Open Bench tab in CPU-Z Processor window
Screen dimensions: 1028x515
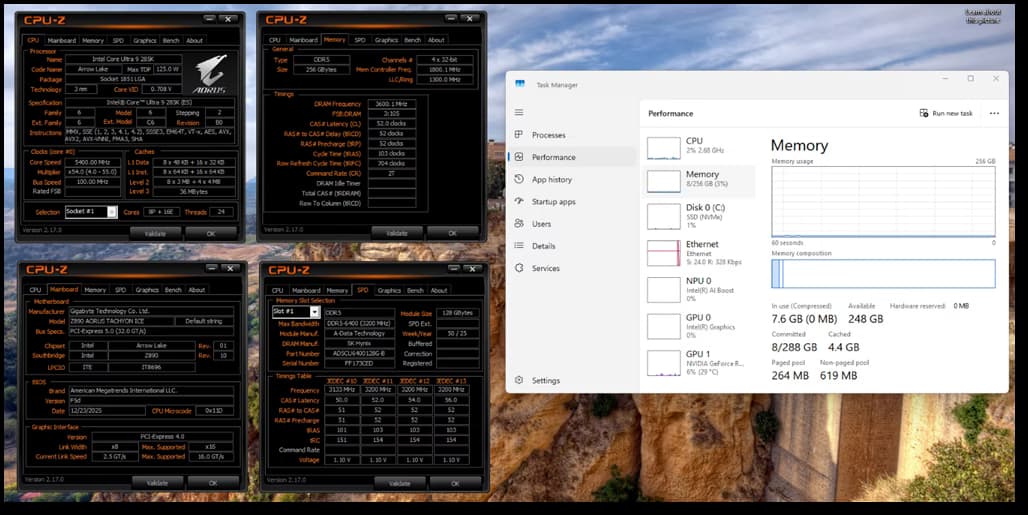point(171,41)
